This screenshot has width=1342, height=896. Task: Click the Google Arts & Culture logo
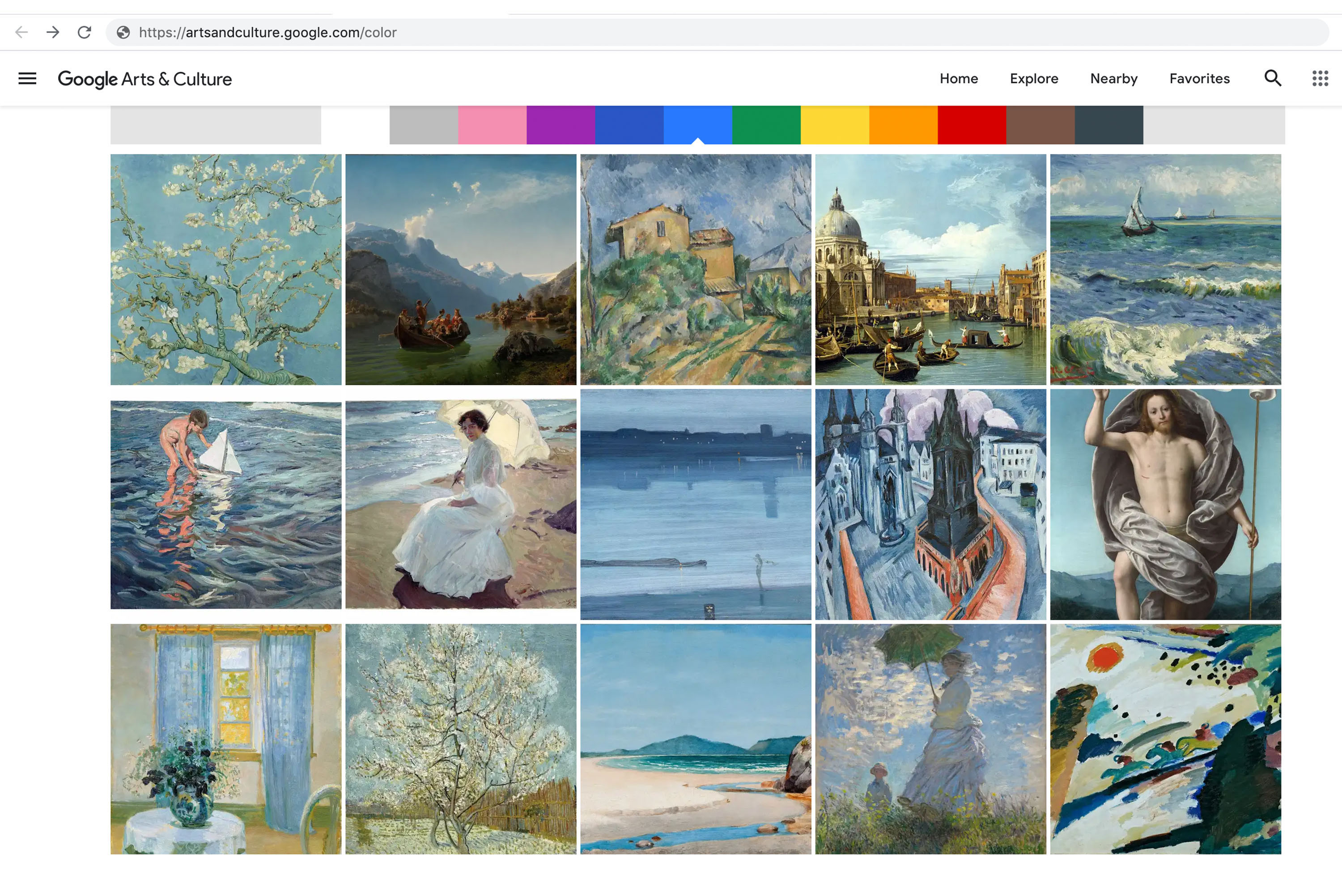(144, 79)
